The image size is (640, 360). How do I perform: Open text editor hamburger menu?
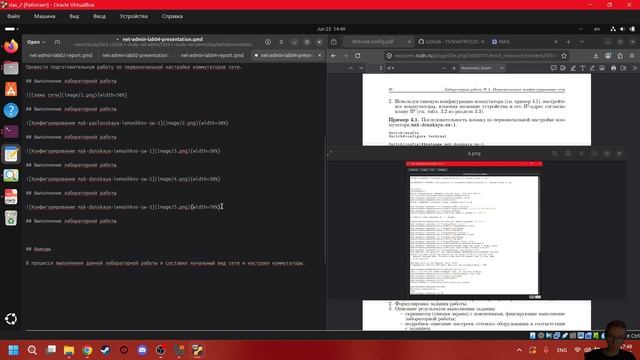tap(281, 42)
